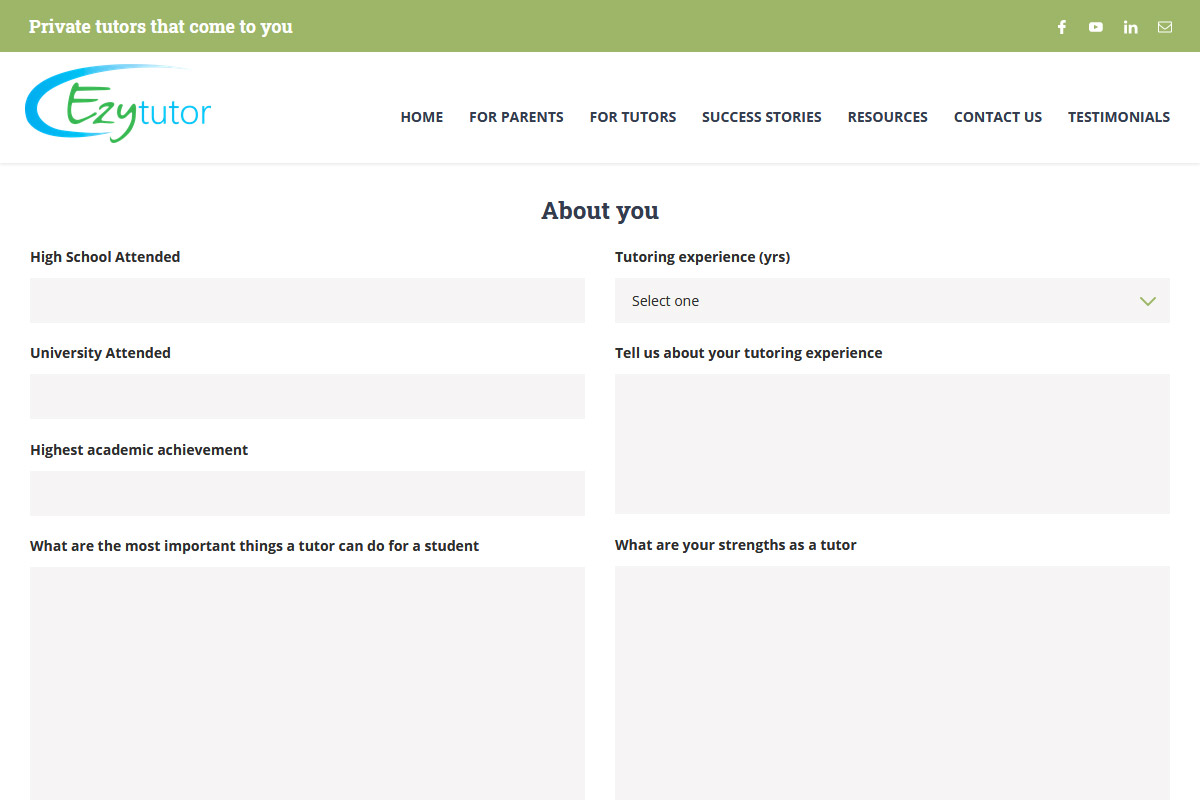Expand the Tutoring experience (yrs) dropdown

pos(891,301)
